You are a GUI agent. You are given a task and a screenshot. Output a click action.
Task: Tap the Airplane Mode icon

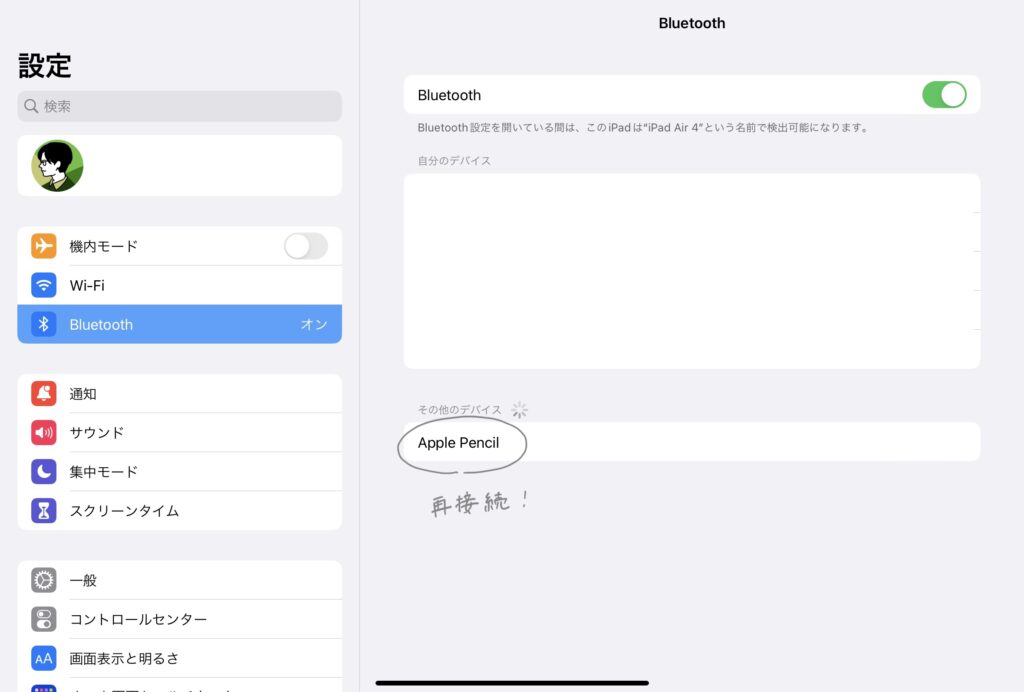(44, 246)
